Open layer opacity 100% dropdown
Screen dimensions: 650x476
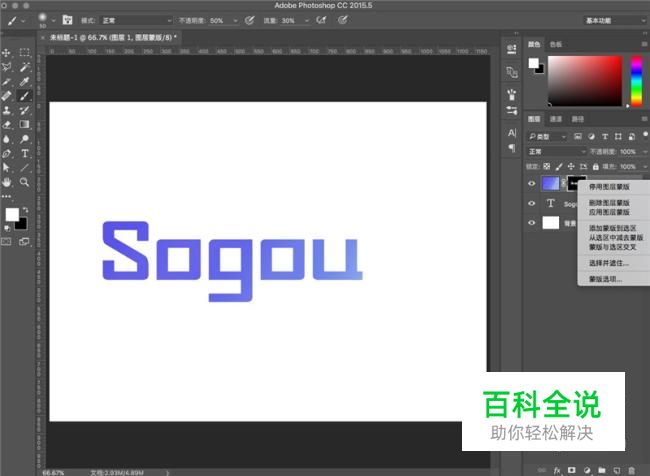645,152
